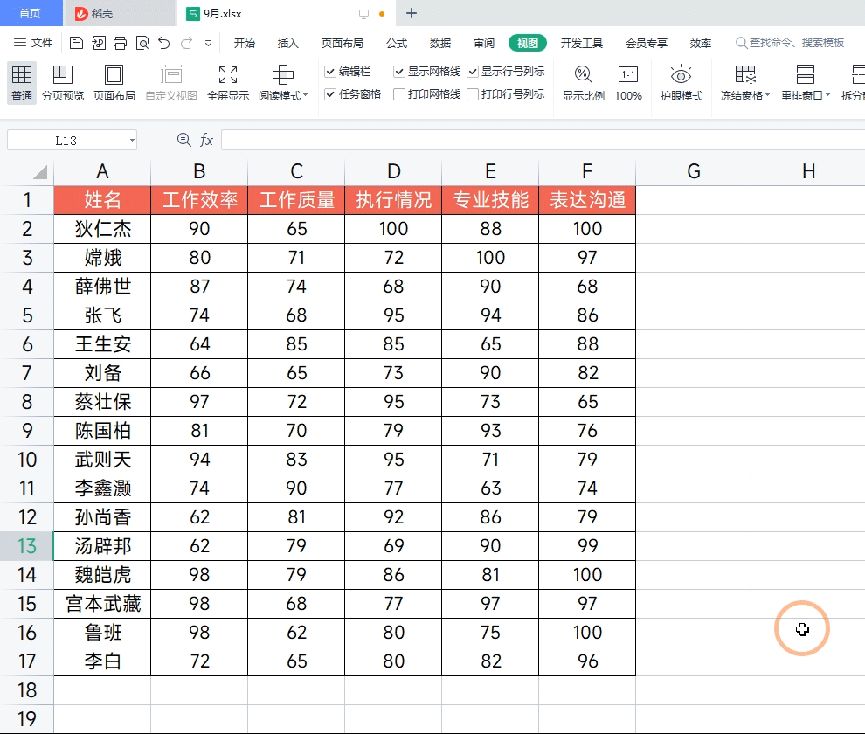Select column G header
Viewport: 865px width, 734px height.
pyautogui.click(x=693, y=172)
